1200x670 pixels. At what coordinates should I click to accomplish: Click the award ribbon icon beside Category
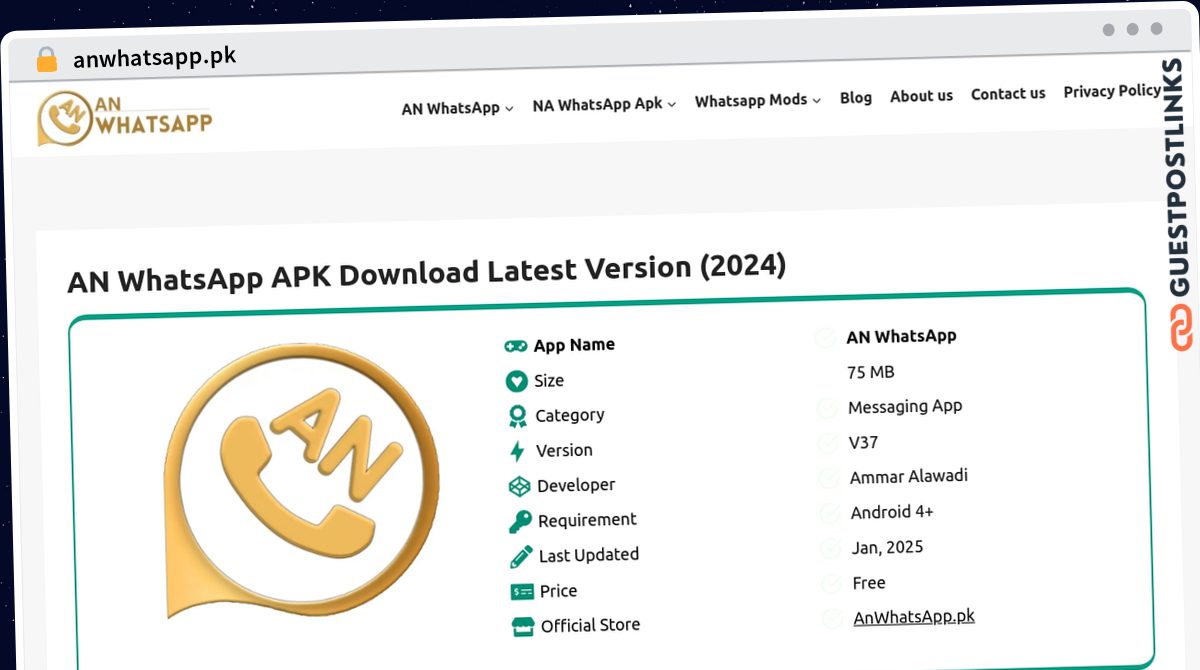[x=517, y=416]
